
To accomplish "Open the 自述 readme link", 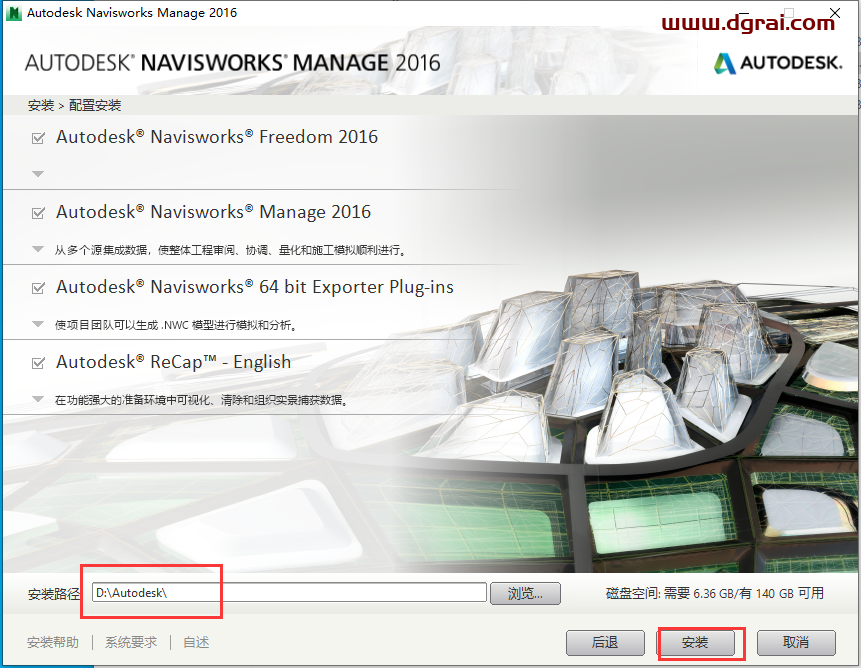I will (196, 642).
